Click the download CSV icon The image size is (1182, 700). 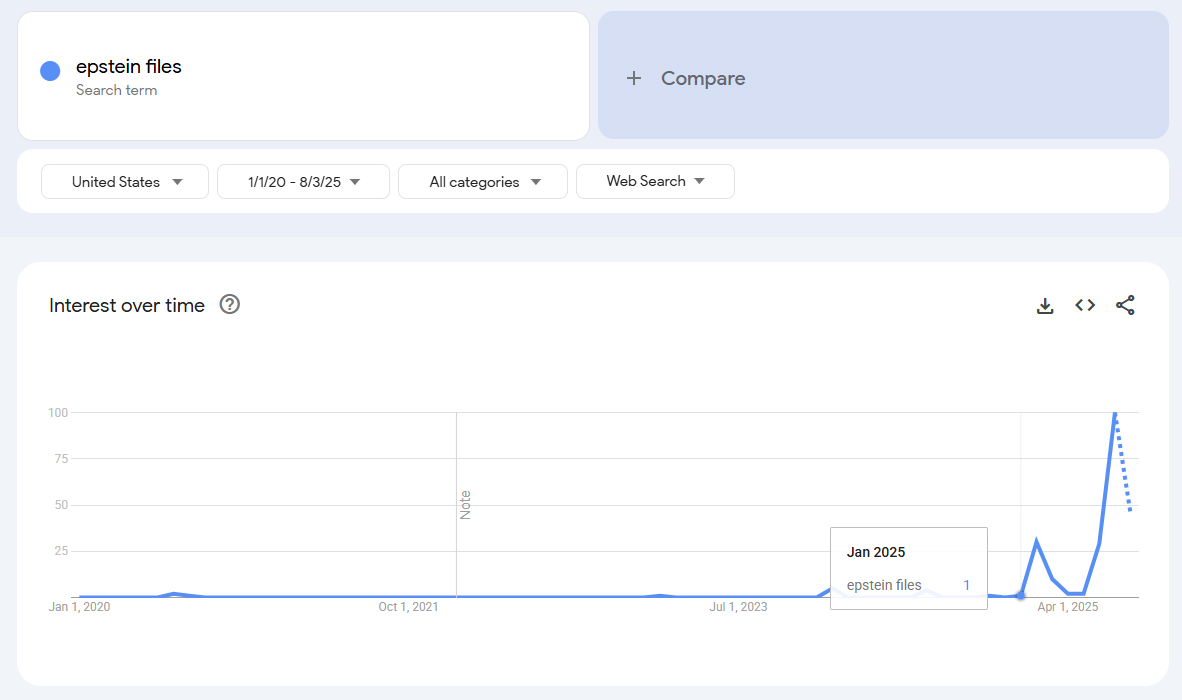coord(1045,306)
